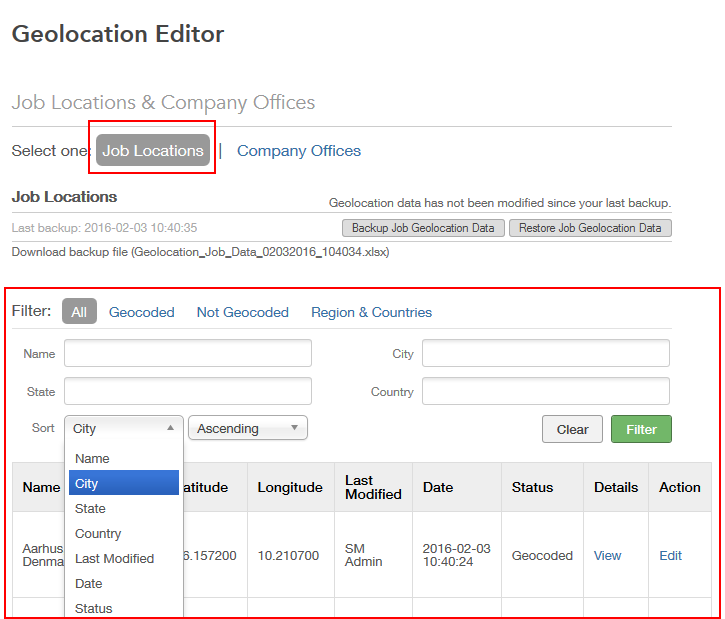Open Region & Countries filter
Viewport: 725px width, 619px height.
coord(371,312)
